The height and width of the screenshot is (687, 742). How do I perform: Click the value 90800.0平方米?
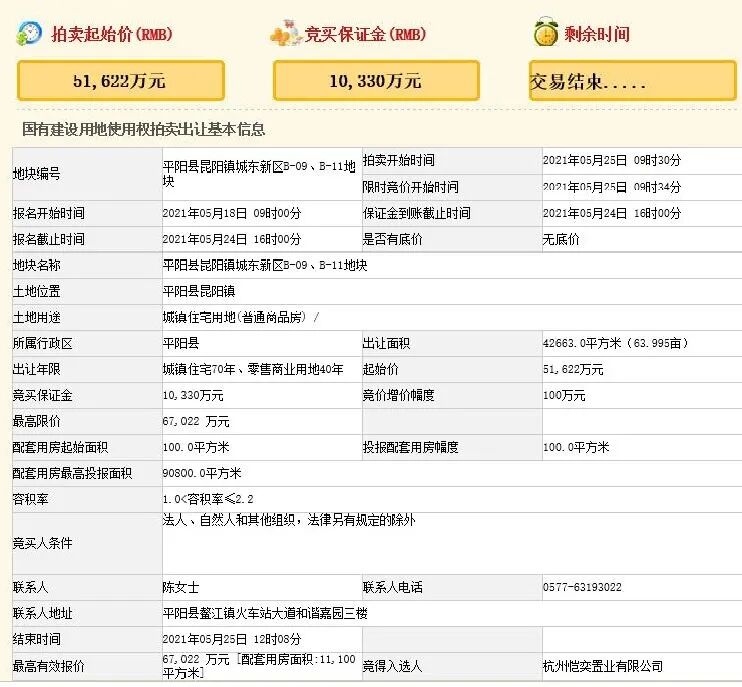coord(202,474)
